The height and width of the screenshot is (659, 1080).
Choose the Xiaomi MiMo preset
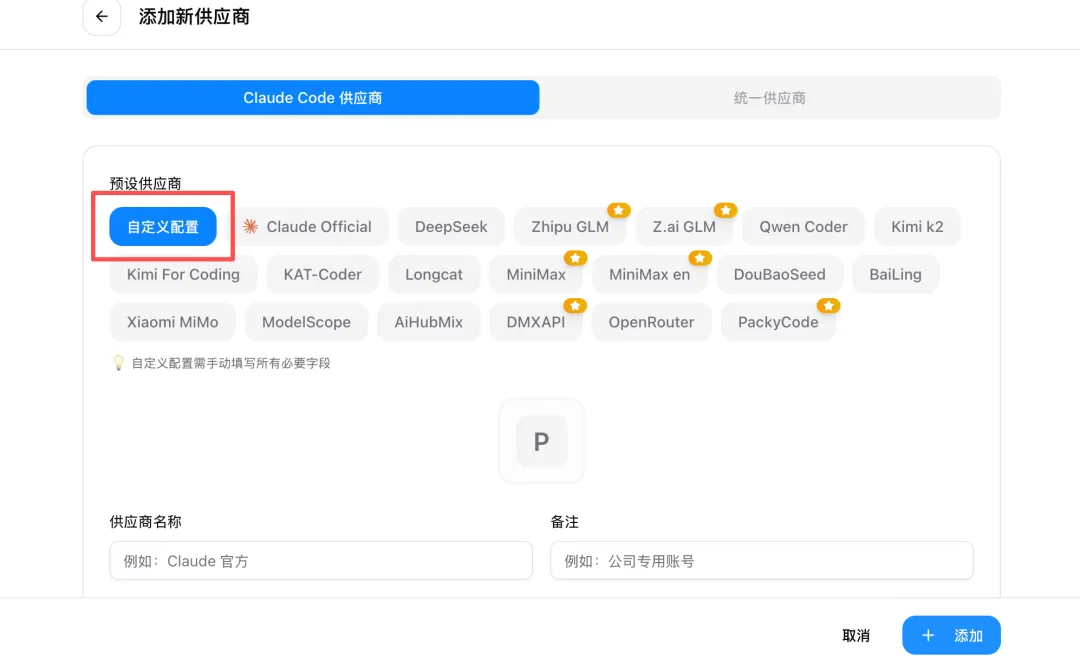172,322
